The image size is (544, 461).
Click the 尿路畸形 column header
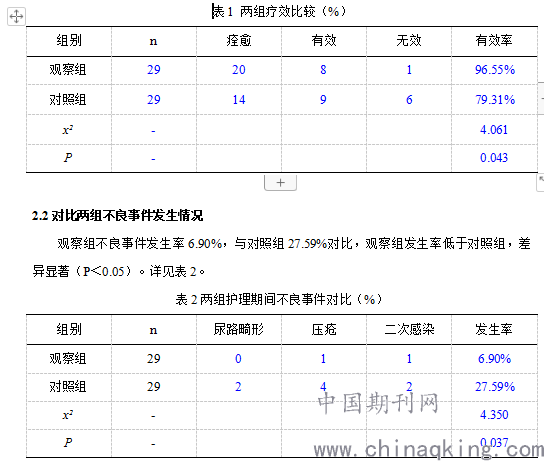pyautogui.click(x=239, y=329)
